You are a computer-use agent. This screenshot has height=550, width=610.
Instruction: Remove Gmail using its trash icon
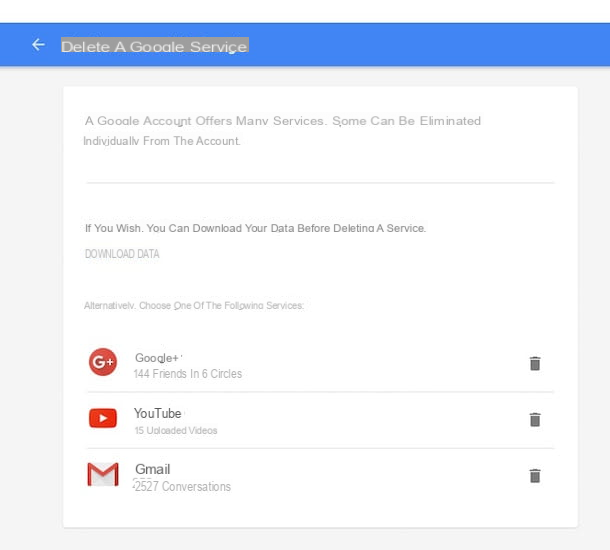pyautogui.click(x=535, y=475)
